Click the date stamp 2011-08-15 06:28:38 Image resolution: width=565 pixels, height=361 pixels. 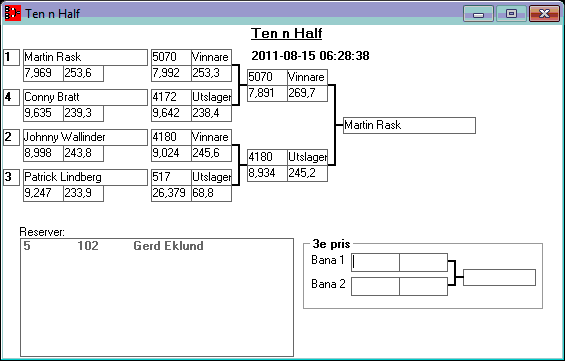pyautogui.click(x=310, y=56)
